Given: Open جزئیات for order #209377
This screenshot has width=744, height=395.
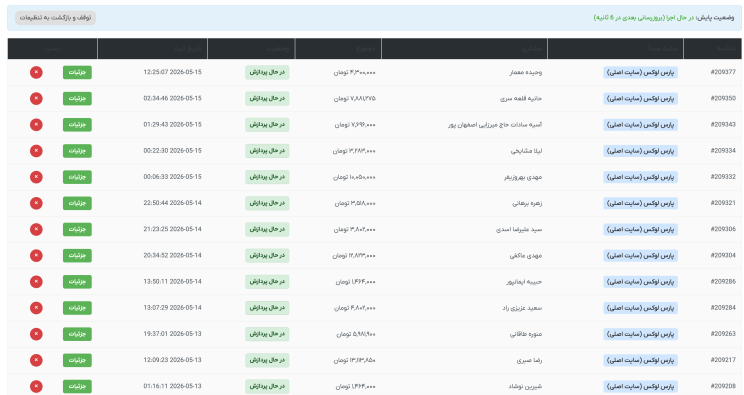Looking at the screenshot, I should (77, 72).
